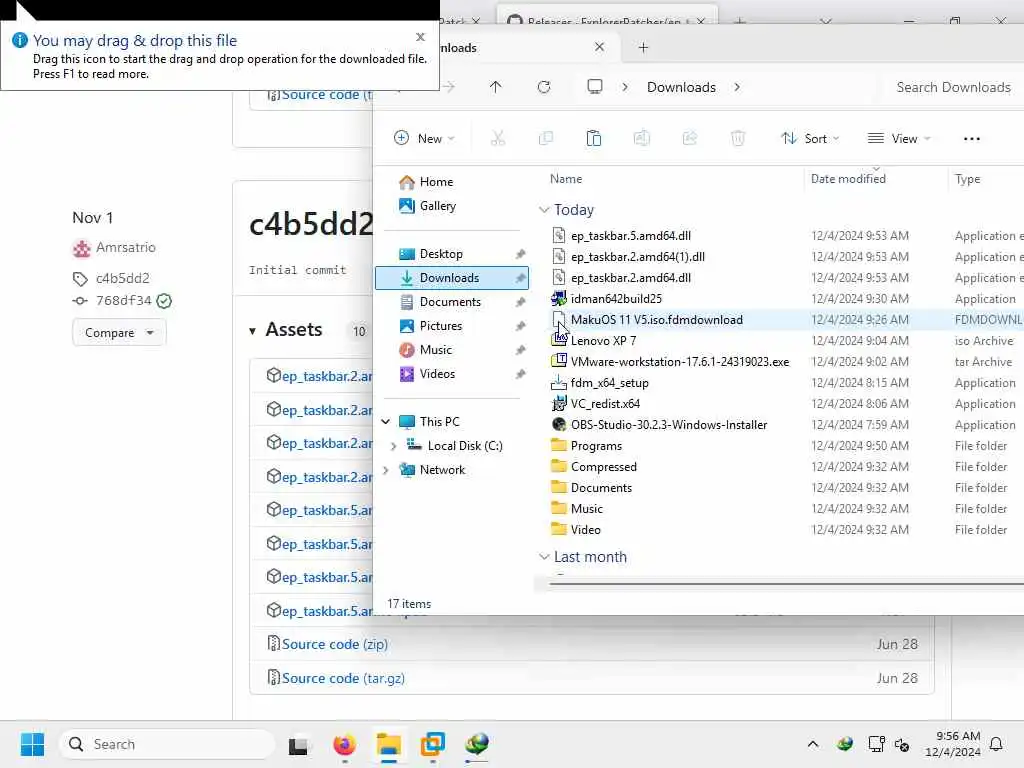Open the View dropdown menu
Viewport: 1024px width, 768px height.
[899, 138]
